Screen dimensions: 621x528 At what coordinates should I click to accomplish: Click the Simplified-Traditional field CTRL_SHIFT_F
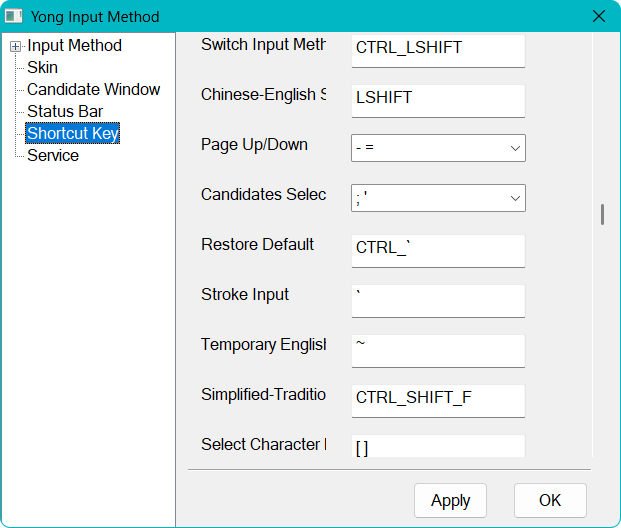438,401
